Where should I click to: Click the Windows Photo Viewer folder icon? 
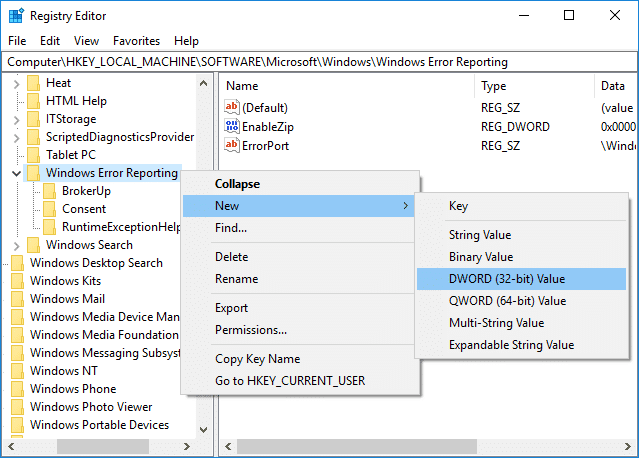(x=18, y=407)
